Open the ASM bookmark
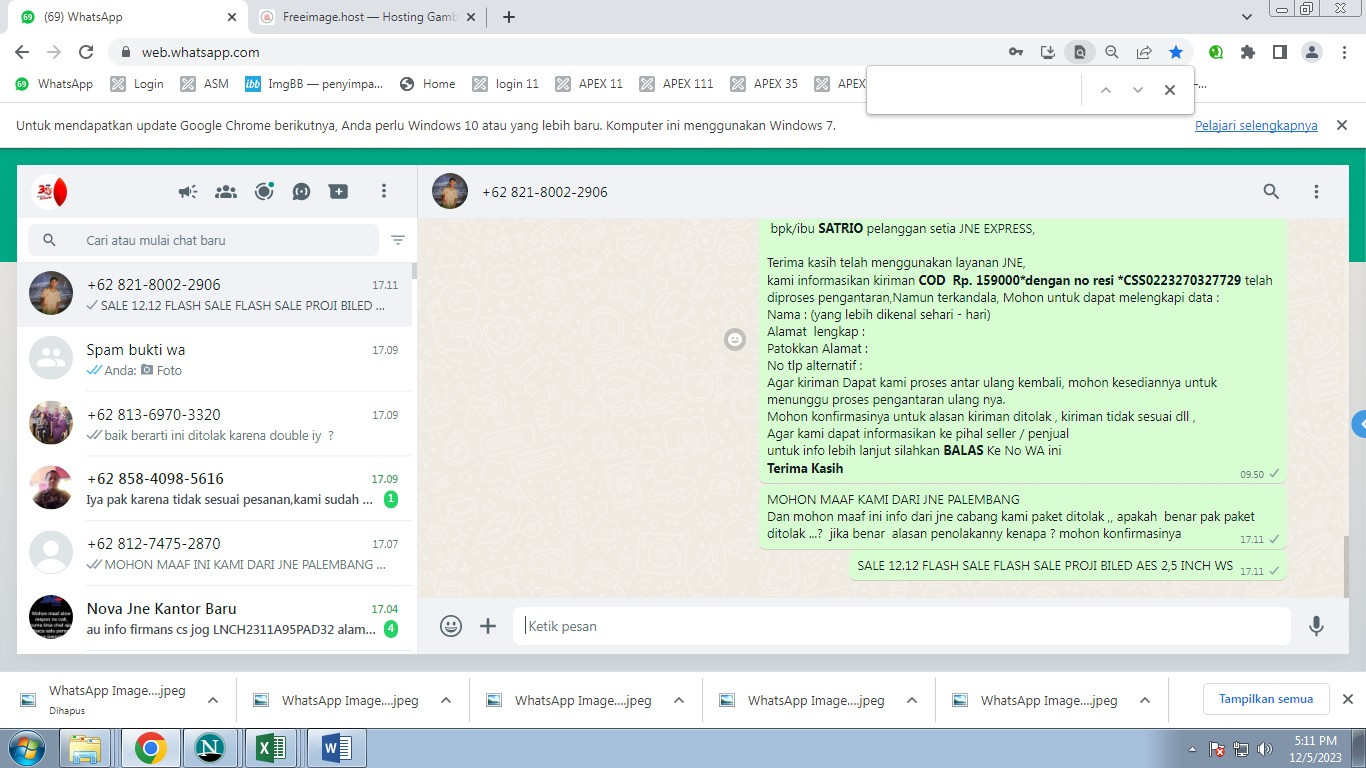The image size is (1366, 768). click(205, 84)
